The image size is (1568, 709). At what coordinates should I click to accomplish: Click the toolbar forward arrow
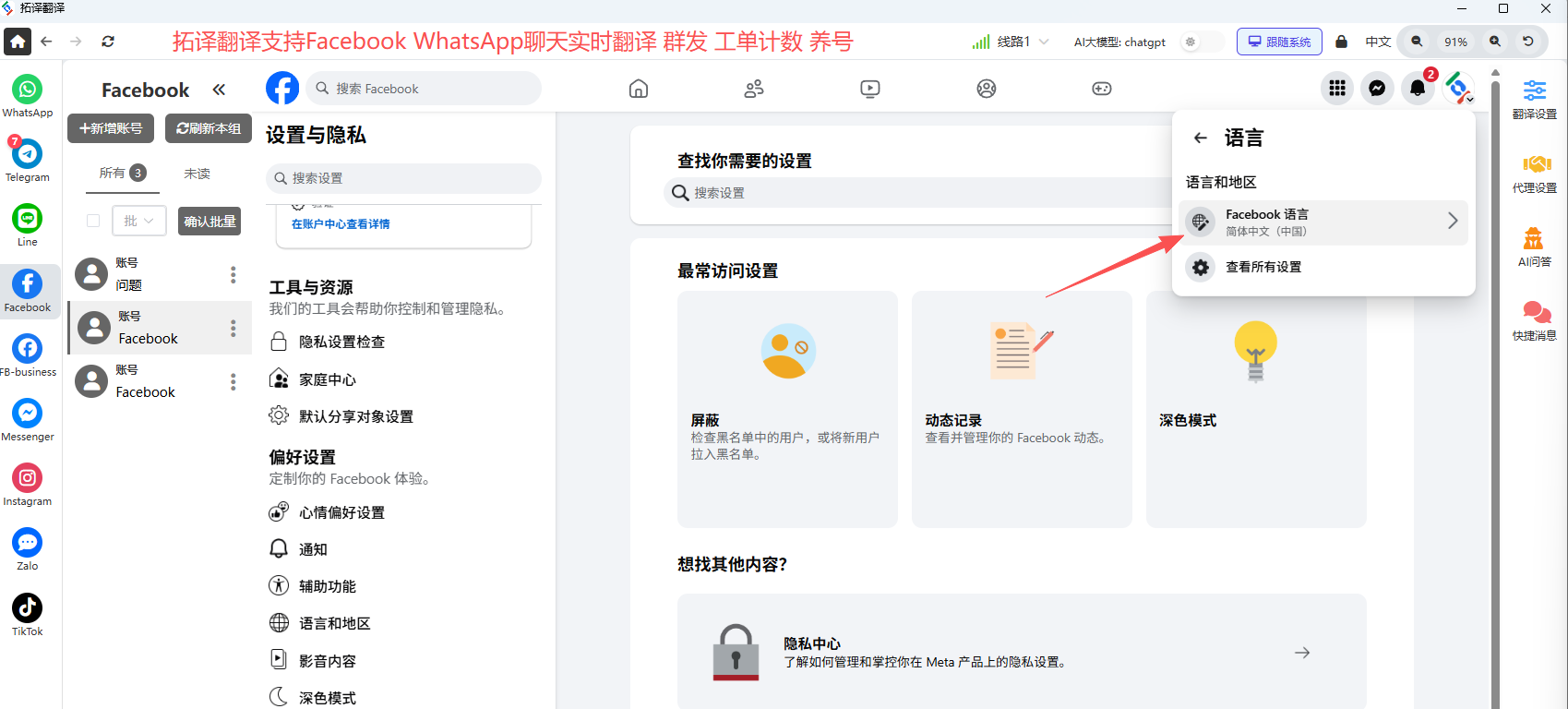click(x=77, y=42)
